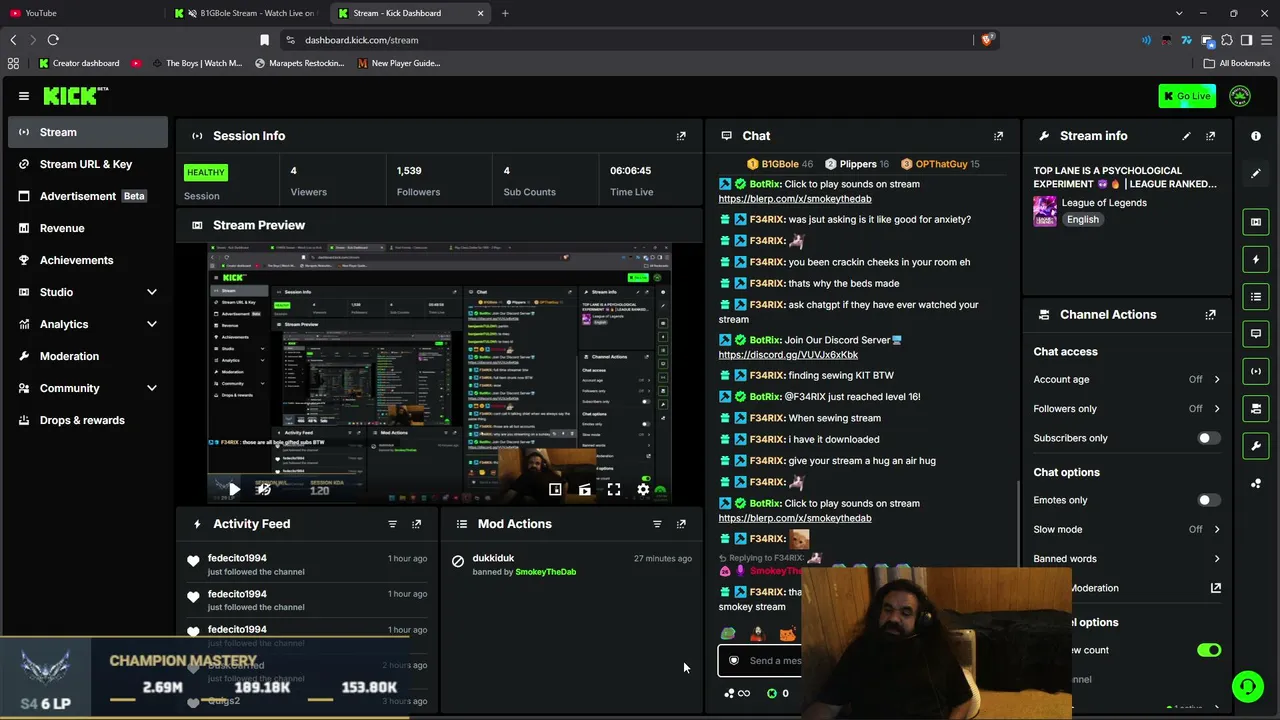Open the browser extensions puzzle icon

click(1227, 40)
